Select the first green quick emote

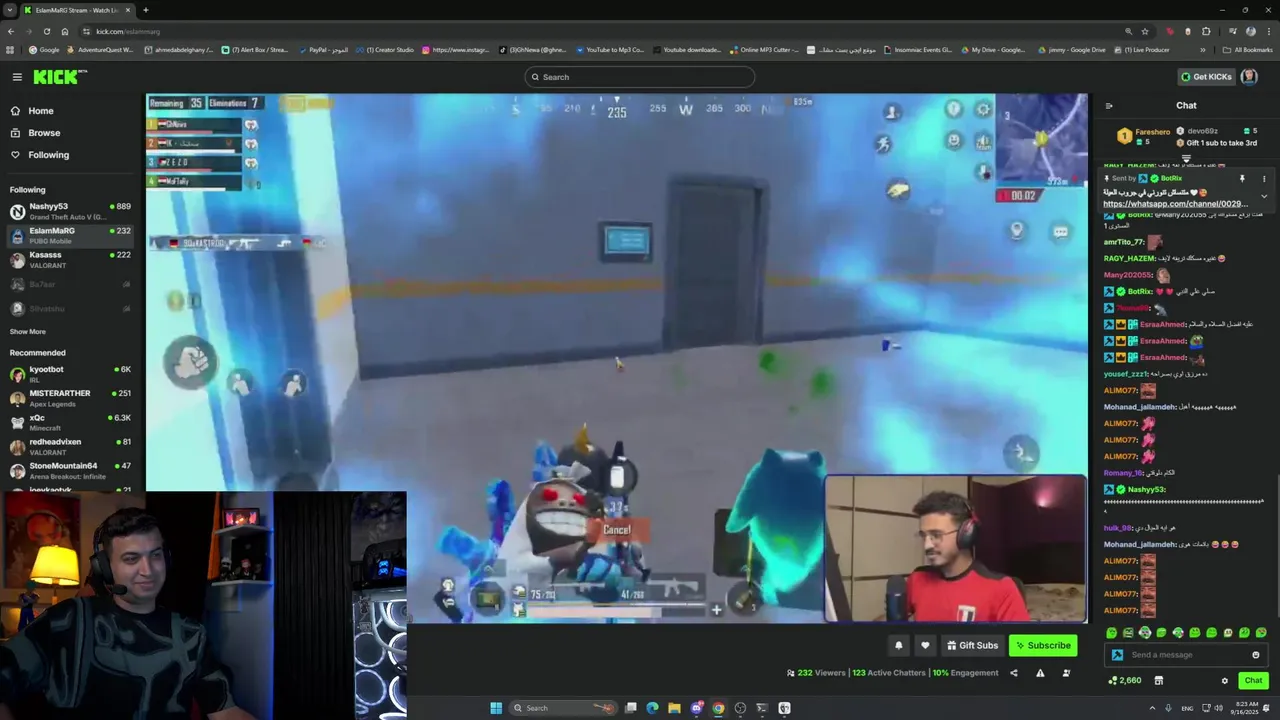coord(1112,632)
